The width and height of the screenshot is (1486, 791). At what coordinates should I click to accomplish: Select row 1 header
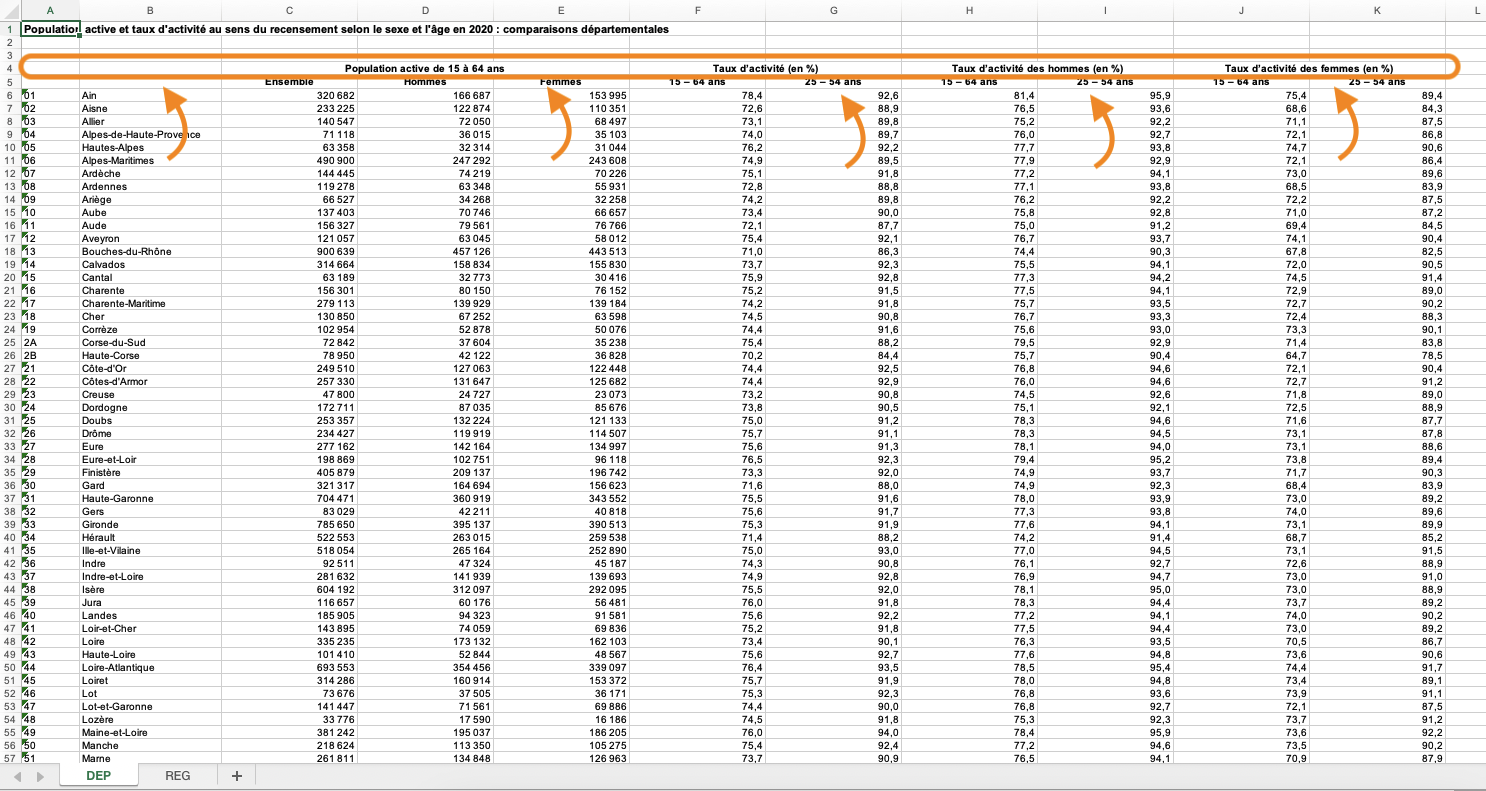coord(9,29)
